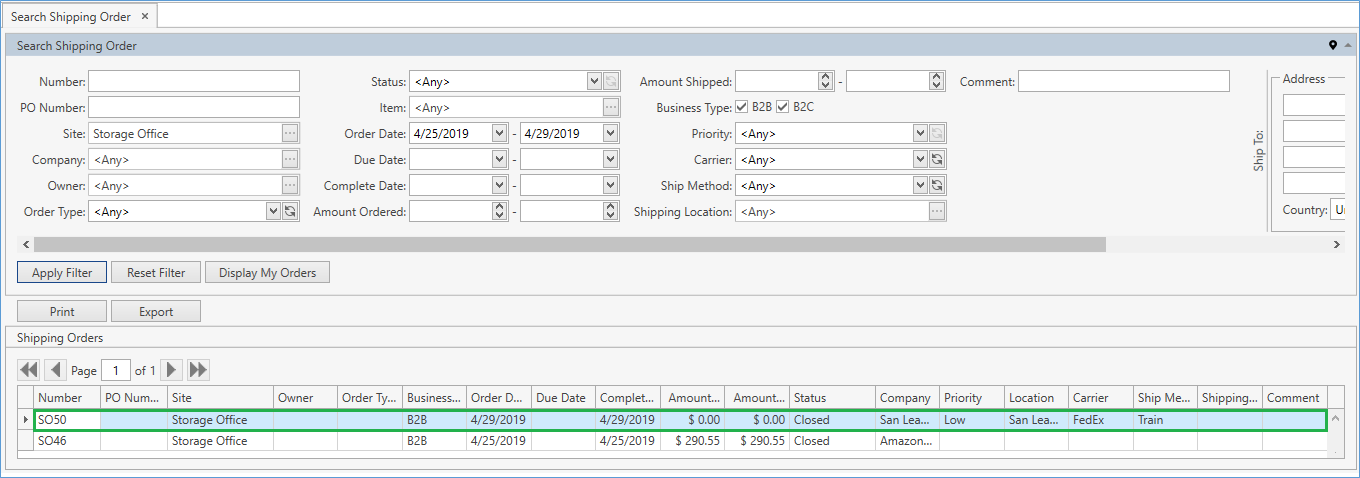Open the Shipping Location lookup ellipsis button

tap(937, 212)
